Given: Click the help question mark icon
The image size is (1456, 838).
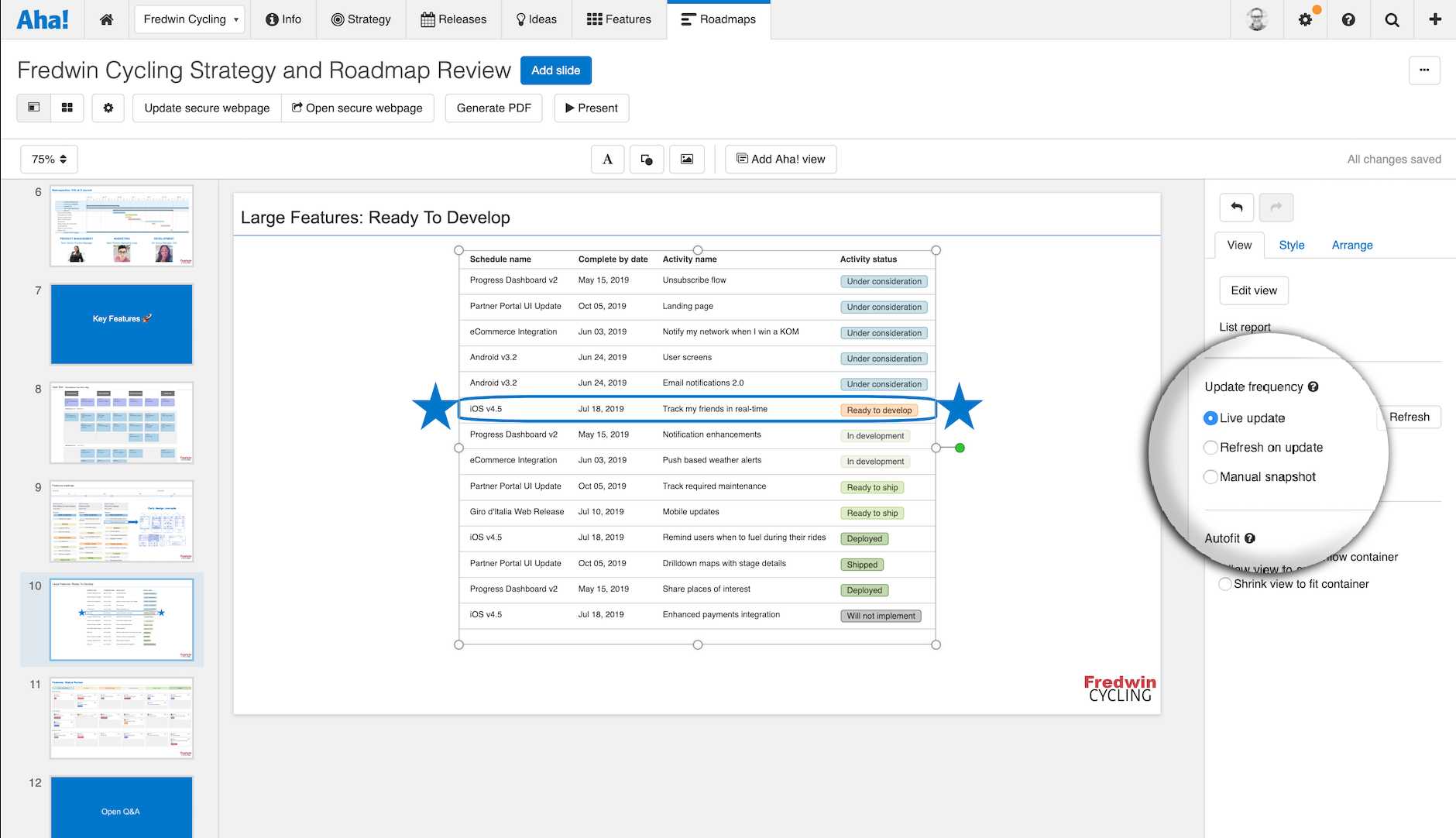Looking at the screenshot, I should (1348, 19).
